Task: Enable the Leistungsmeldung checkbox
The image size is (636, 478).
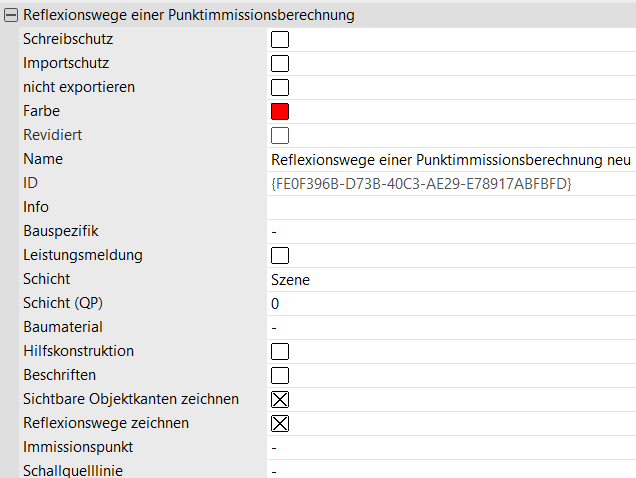Action: (280, 255)
